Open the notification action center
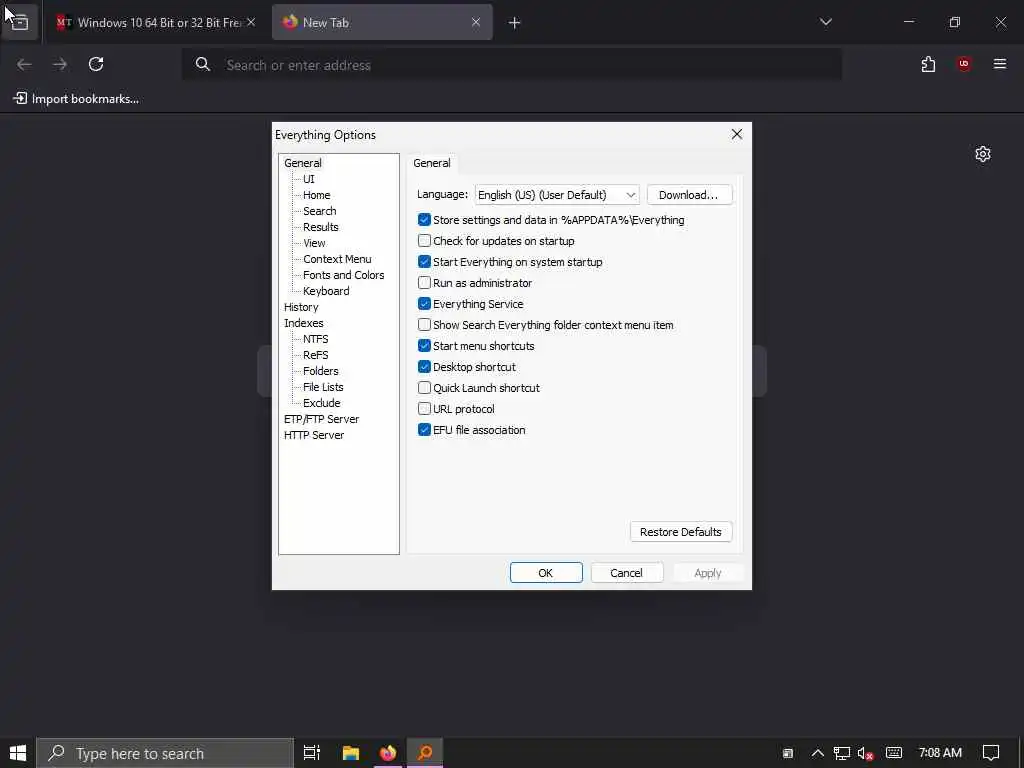 (991, 753)
